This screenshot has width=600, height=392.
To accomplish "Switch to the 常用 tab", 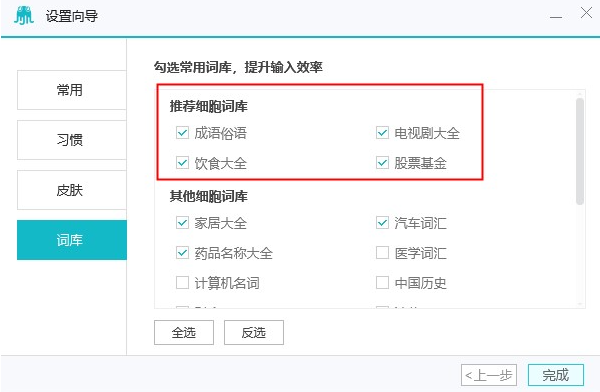I will click(x=72, y=90).
